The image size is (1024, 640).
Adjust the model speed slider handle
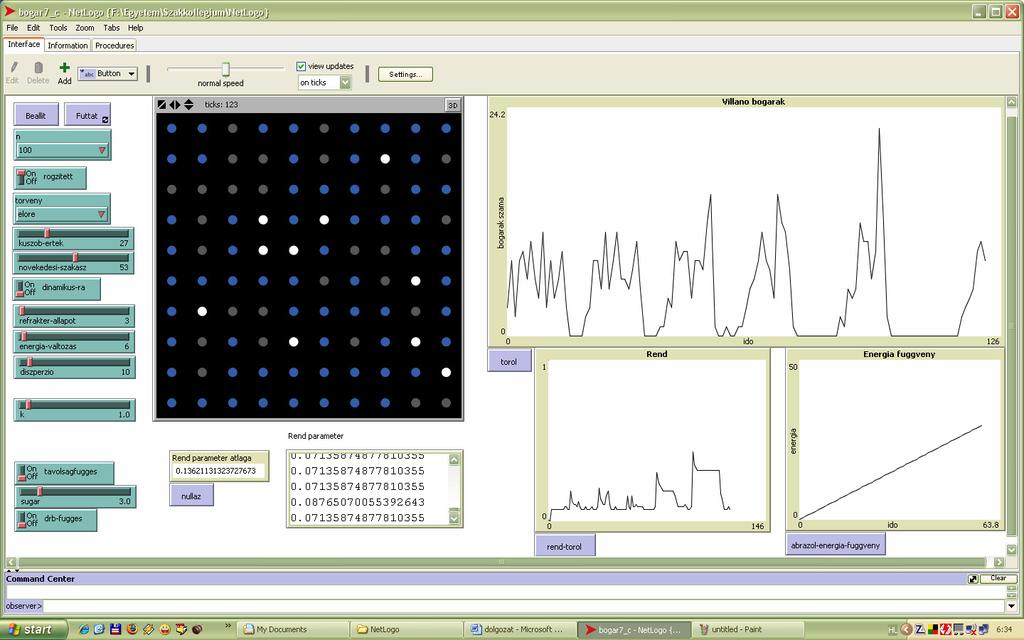(x=225, y=69)
